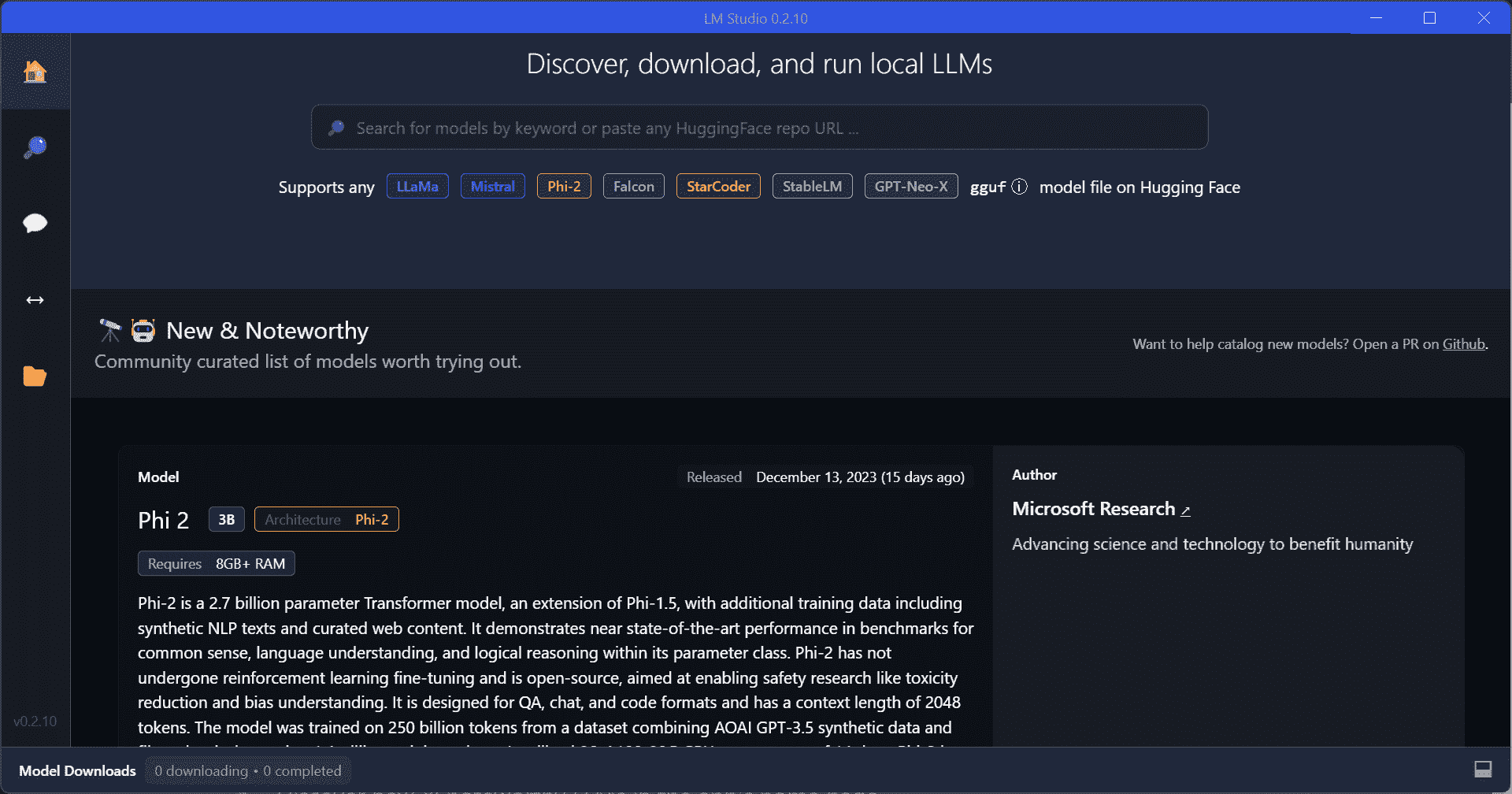1512x794 pixels.
Task: Open the AI Chat panel
Action: (x=35, y=223)
